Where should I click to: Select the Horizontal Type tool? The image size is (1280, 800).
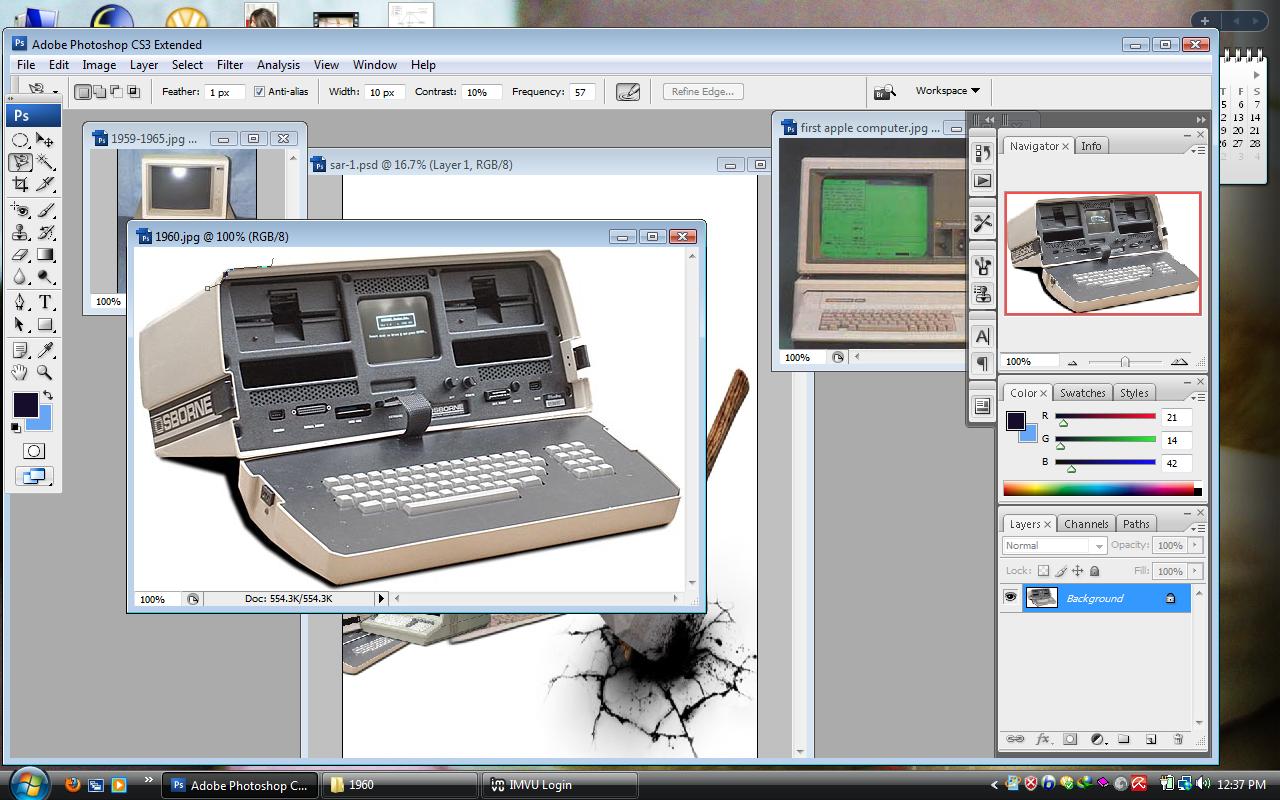pyautogui.click(x=45, y=302)
